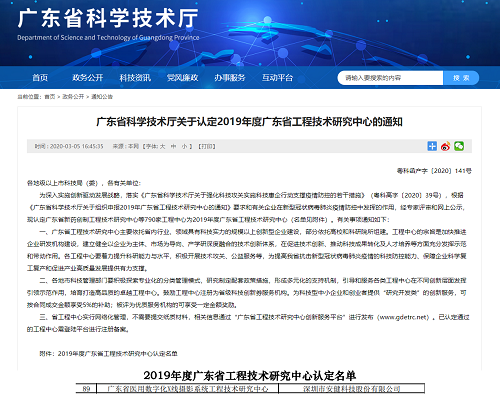Viewport: 500px width, 407px height.
Task: Set font size to 中
Action: click(x=173, y=146)
